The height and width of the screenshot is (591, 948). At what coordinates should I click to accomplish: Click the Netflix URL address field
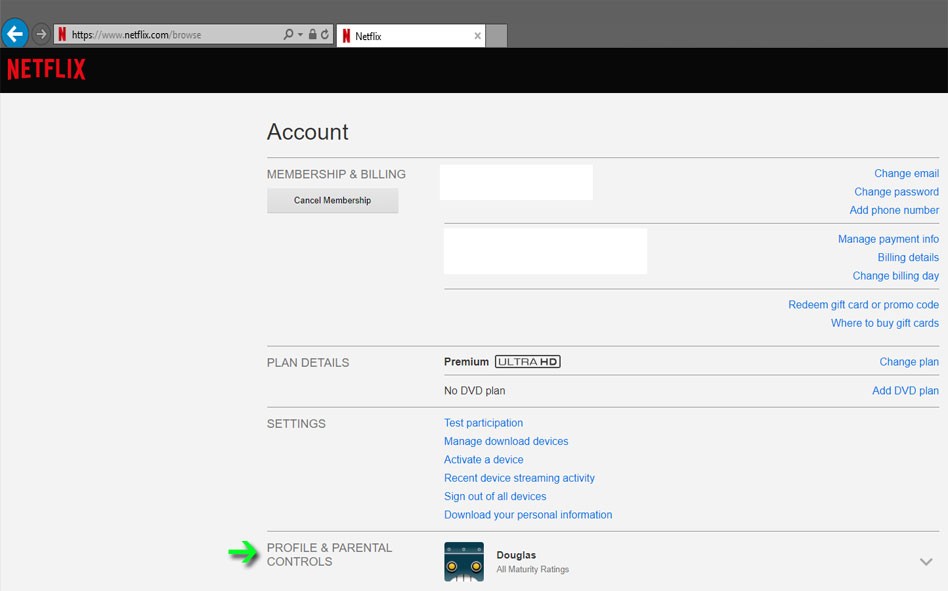[x=170, y=35]
